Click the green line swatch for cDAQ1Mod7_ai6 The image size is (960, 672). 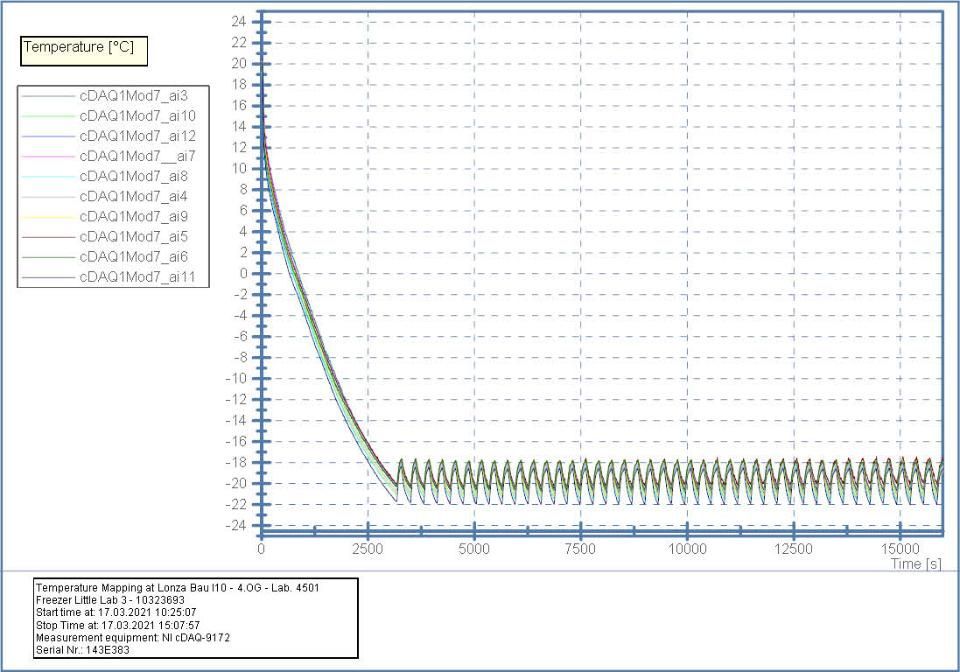click(x=47, y=256)
